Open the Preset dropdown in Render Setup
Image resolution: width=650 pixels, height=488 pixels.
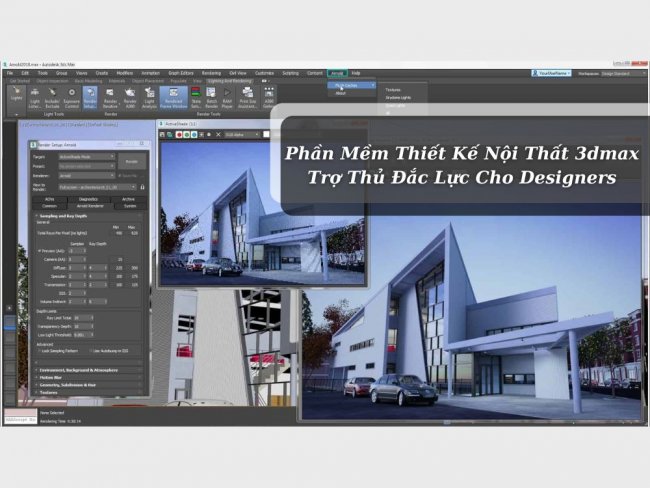coord(87,166)
